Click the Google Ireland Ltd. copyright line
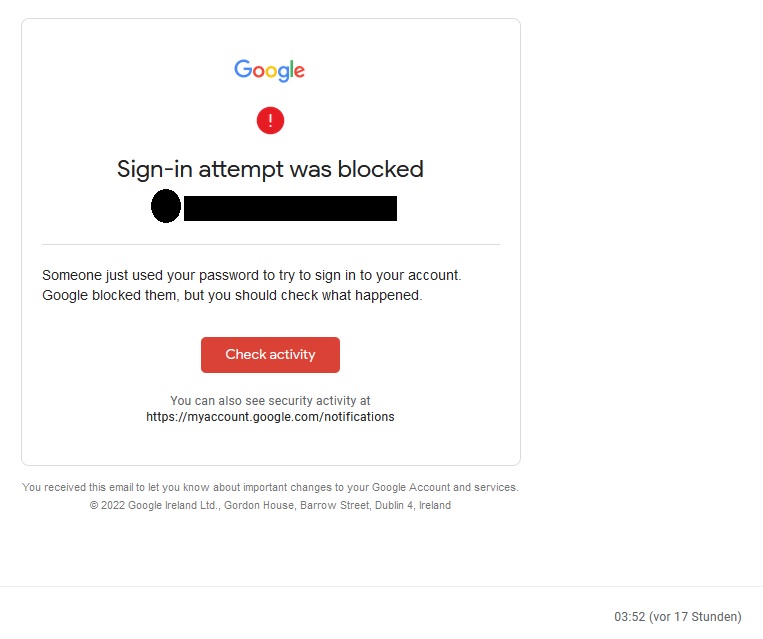 [x=270, y=505]
